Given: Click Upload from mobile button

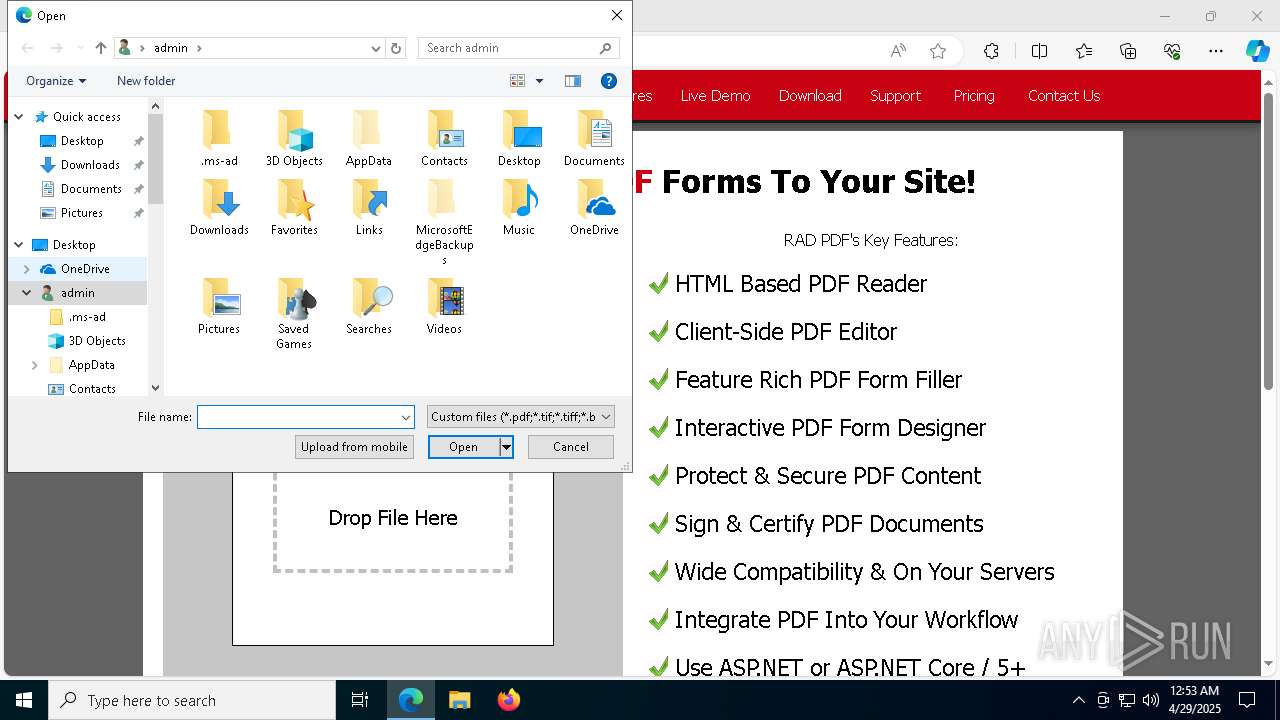Looking at the screenshot, I should [354, 447].
